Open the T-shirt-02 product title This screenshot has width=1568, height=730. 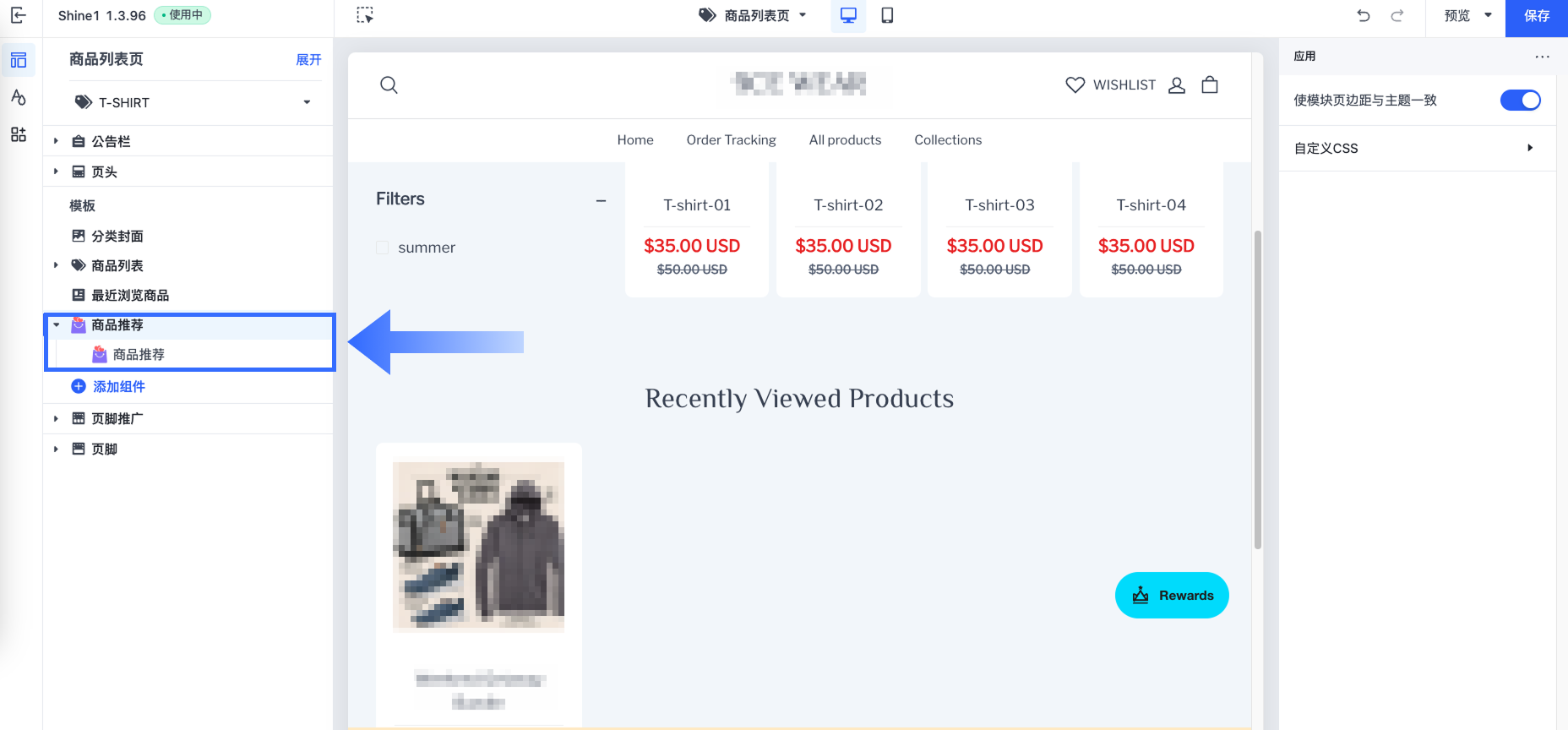(848, 205)
